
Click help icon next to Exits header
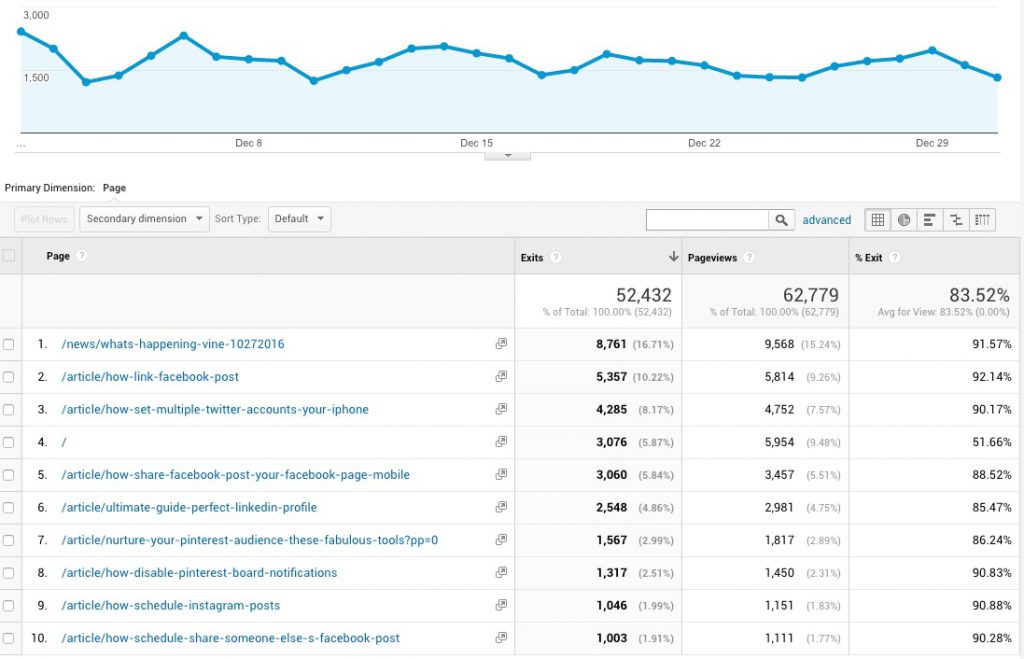tap(556, 257)
